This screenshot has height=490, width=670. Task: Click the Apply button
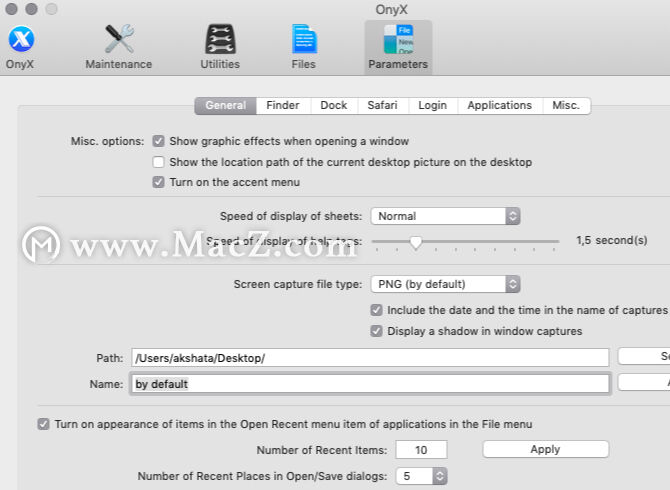(546, 449)
